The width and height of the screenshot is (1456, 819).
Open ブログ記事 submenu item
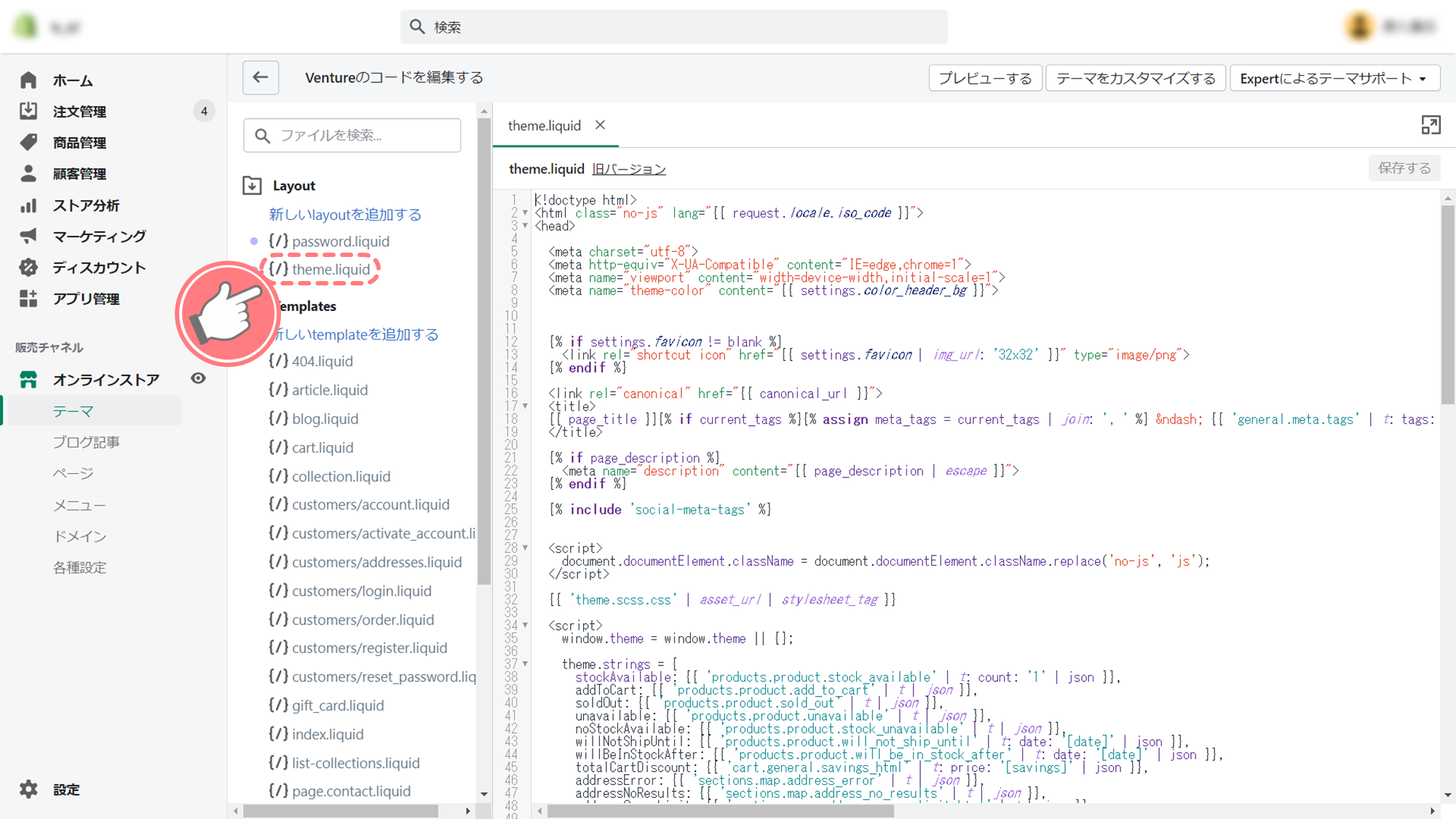click(x=86, y=442)
